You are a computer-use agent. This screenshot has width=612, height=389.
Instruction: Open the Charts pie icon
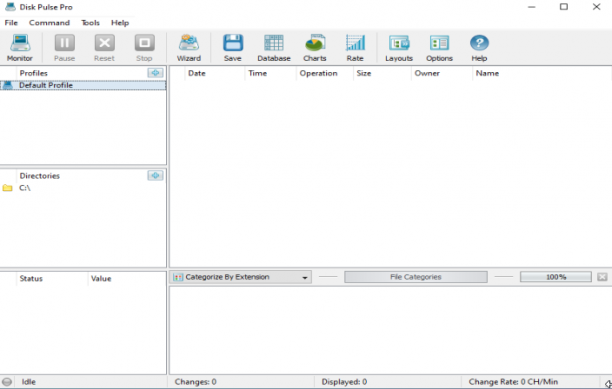pos(315,48)
